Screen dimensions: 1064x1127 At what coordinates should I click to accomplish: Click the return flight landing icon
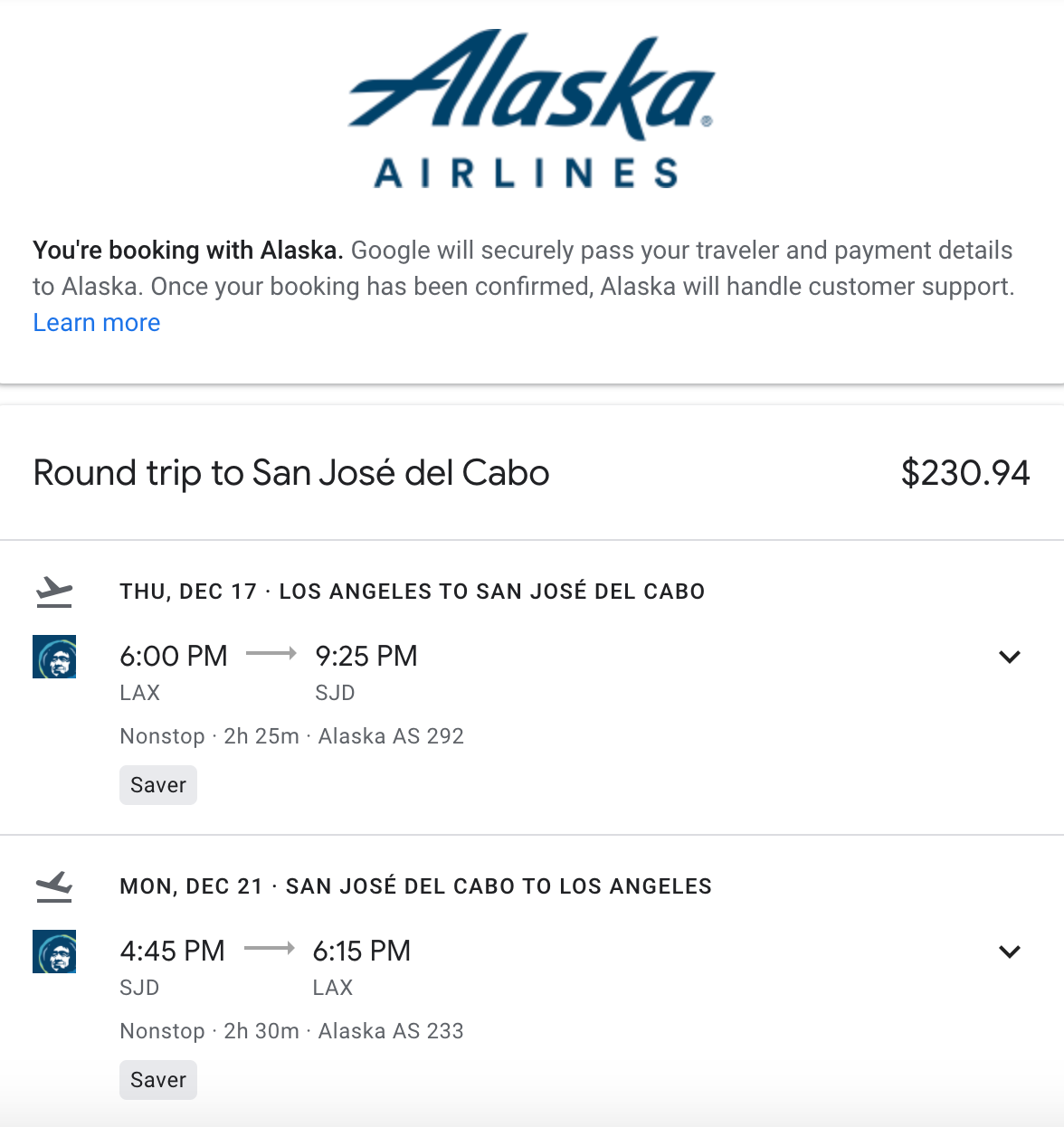tap(54, 887)
